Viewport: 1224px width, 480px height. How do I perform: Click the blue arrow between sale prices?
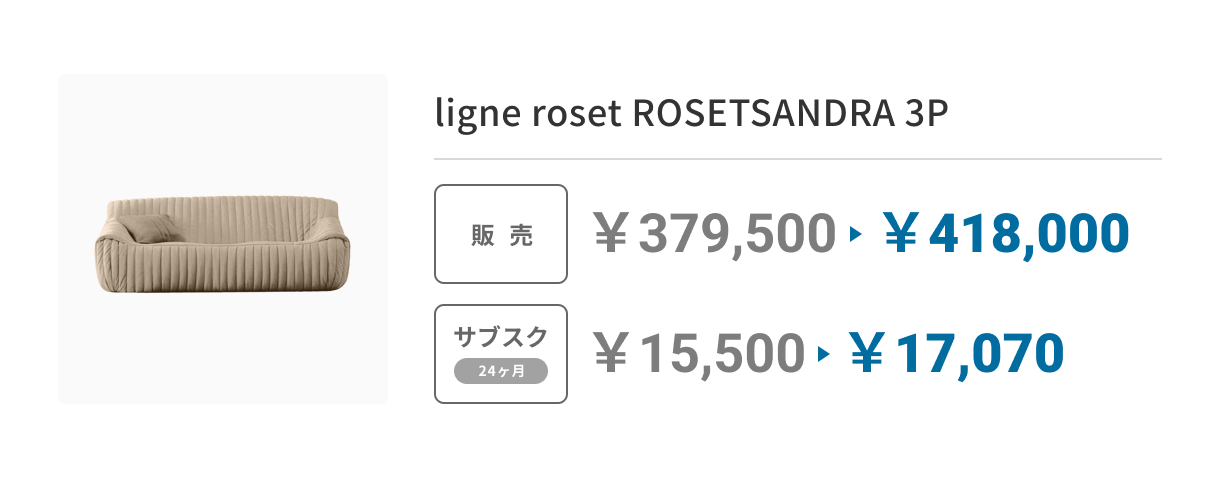tap(855, 235)
